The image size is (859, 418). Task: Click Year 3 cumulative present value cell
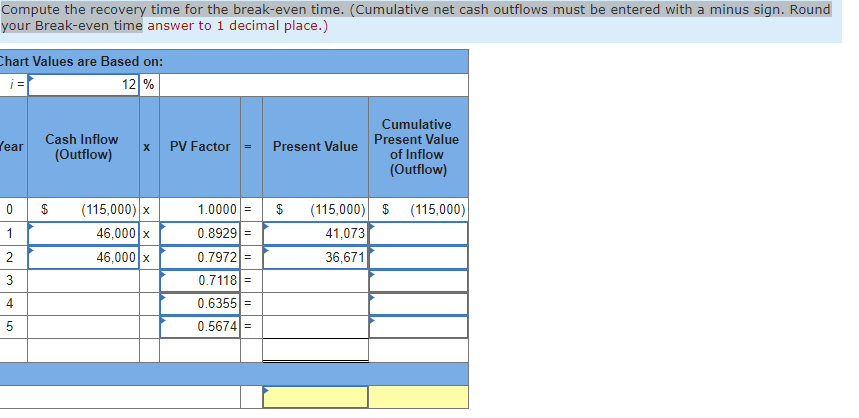(419, 280)
